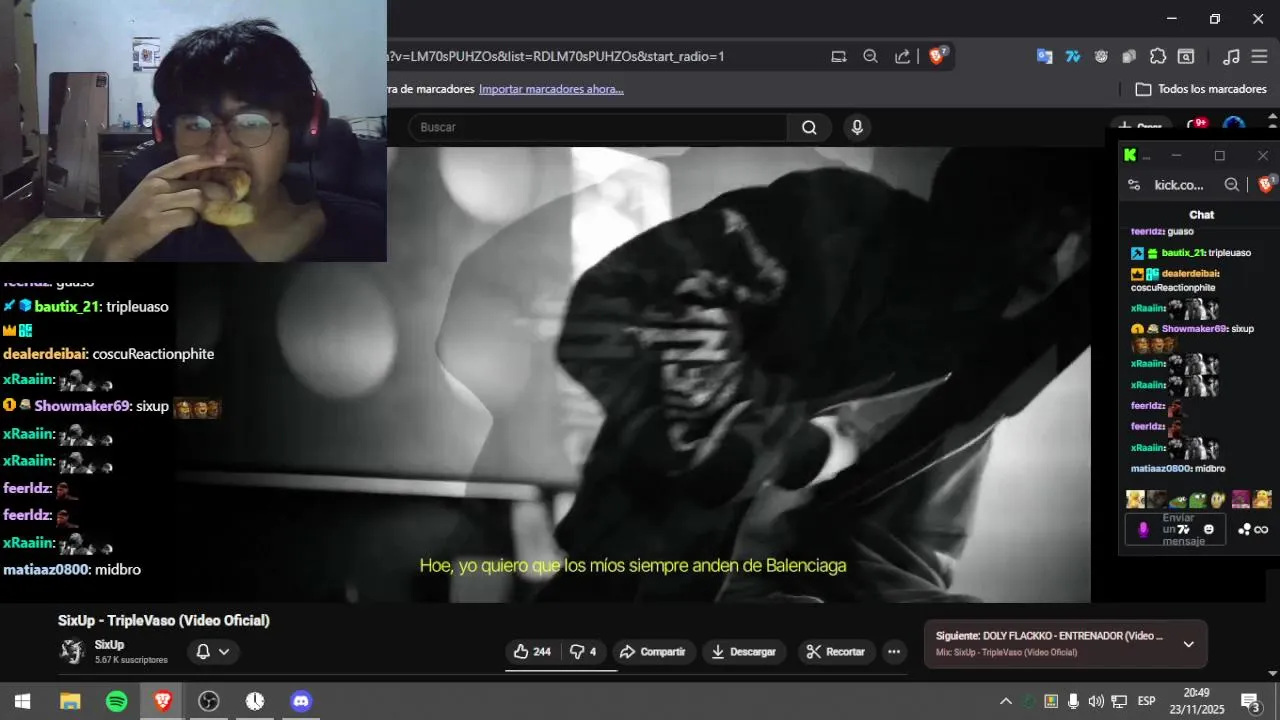Open the three-dot more actions menu
1280x720 pixels.
(x=894, y=652)
